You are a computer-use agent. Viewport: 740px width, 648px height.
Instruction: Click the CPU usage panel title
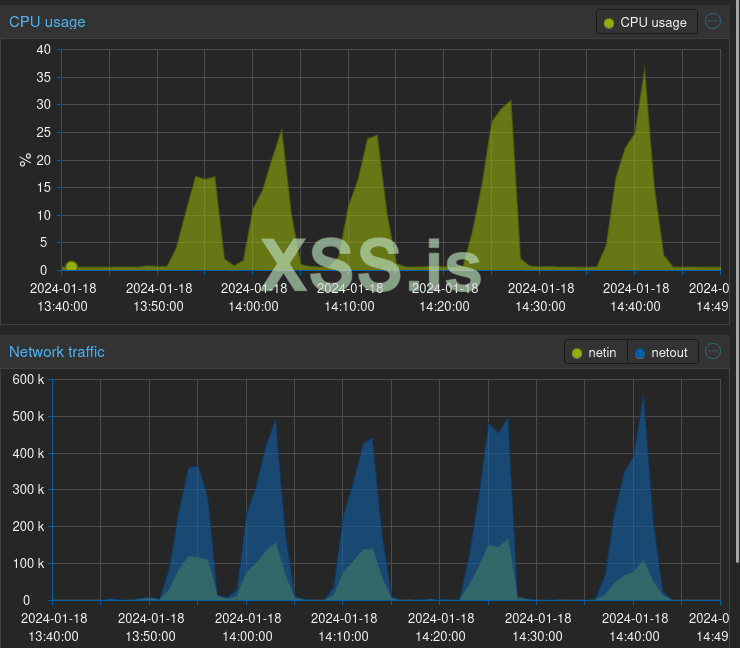click(47, 22)
